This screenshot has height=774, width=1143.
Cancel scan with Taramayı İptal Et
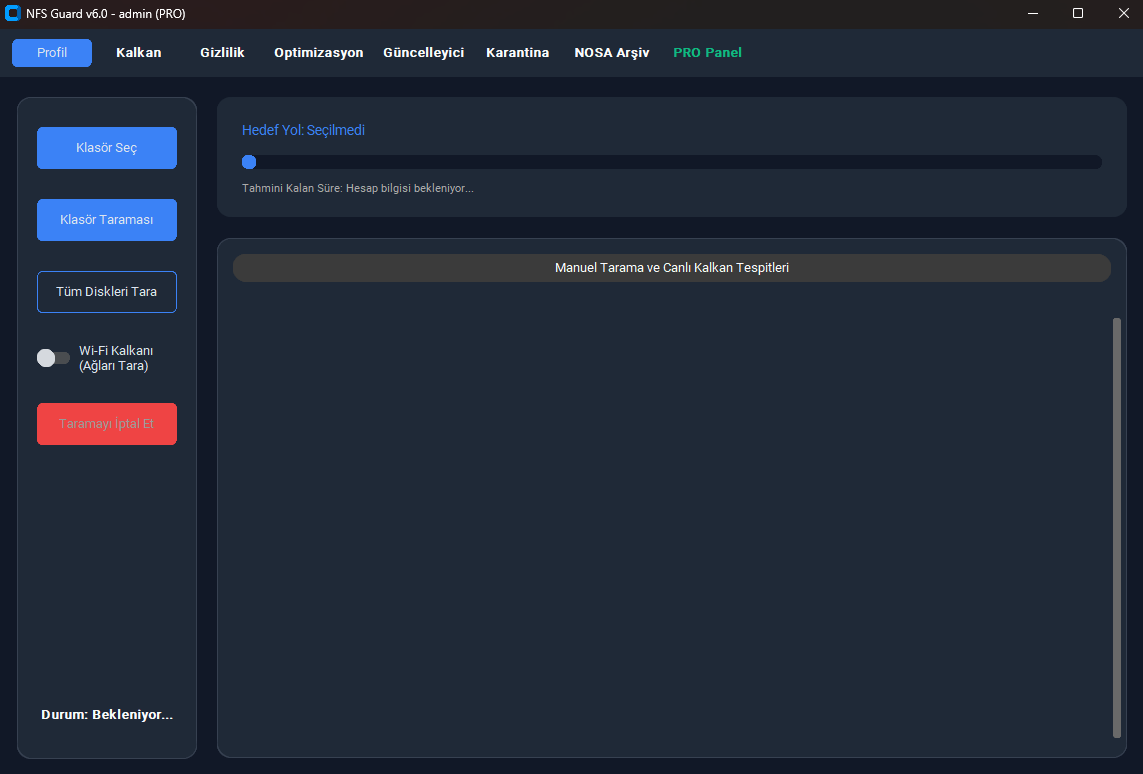tap(107, 423)
